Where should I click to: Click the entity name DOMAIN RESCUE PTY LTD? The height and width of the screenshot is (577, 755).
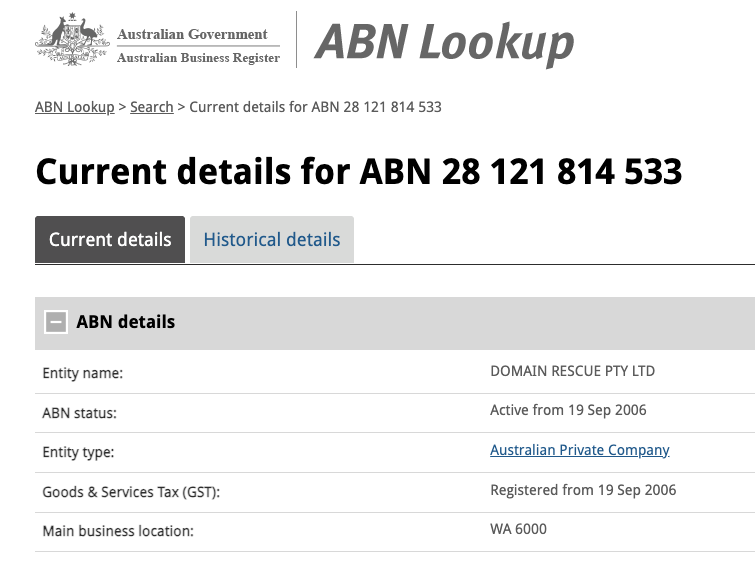click(x=573, y=371)
